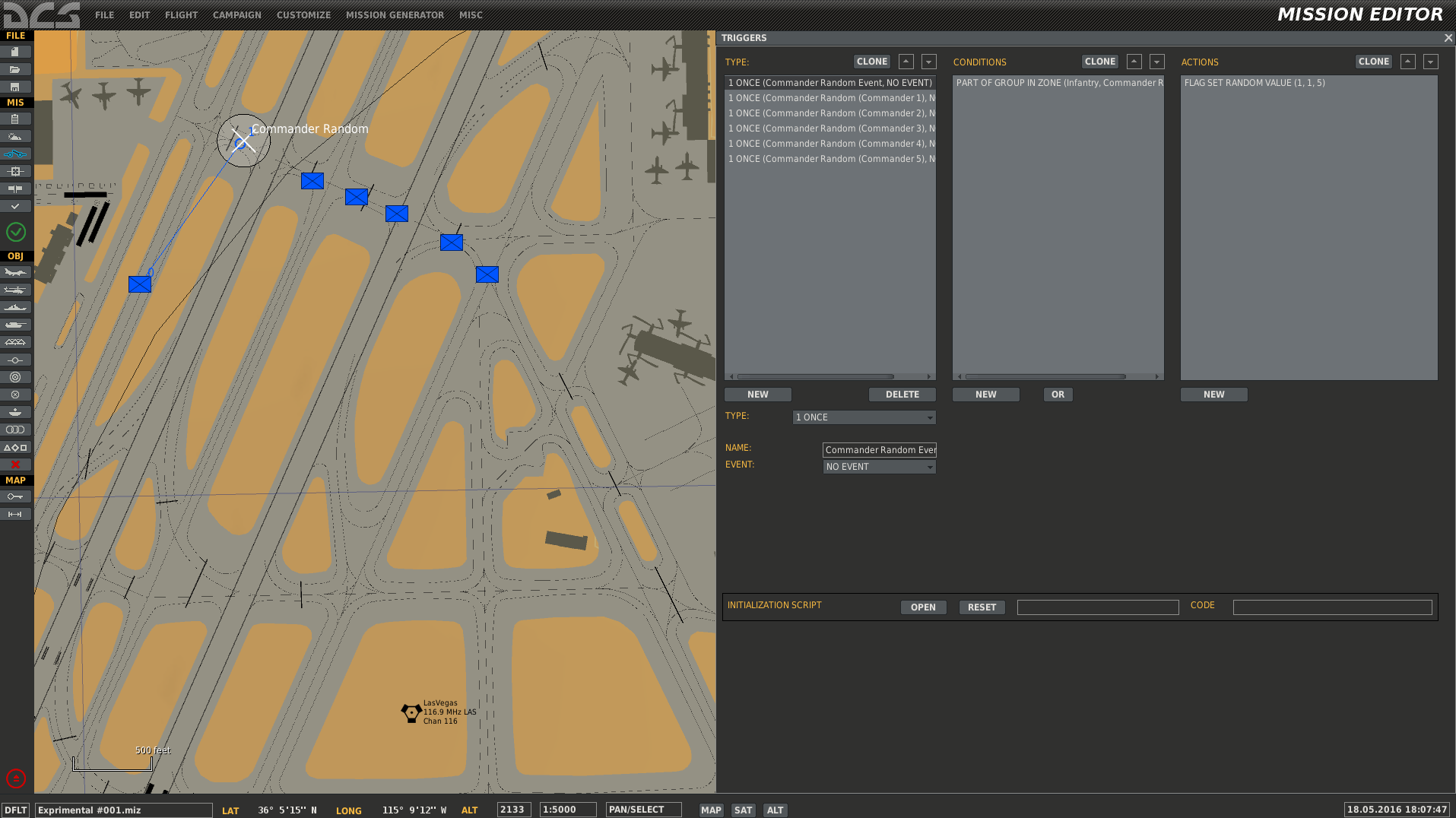
Task: Open the FLIGHT menu
Action: [182, 15]
